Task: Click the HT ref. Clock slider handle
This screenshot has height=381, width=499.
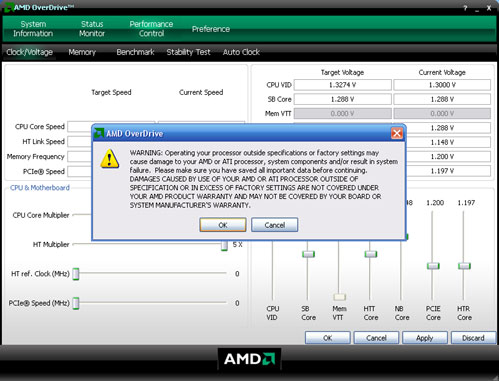Action: (x=76, y=274)
